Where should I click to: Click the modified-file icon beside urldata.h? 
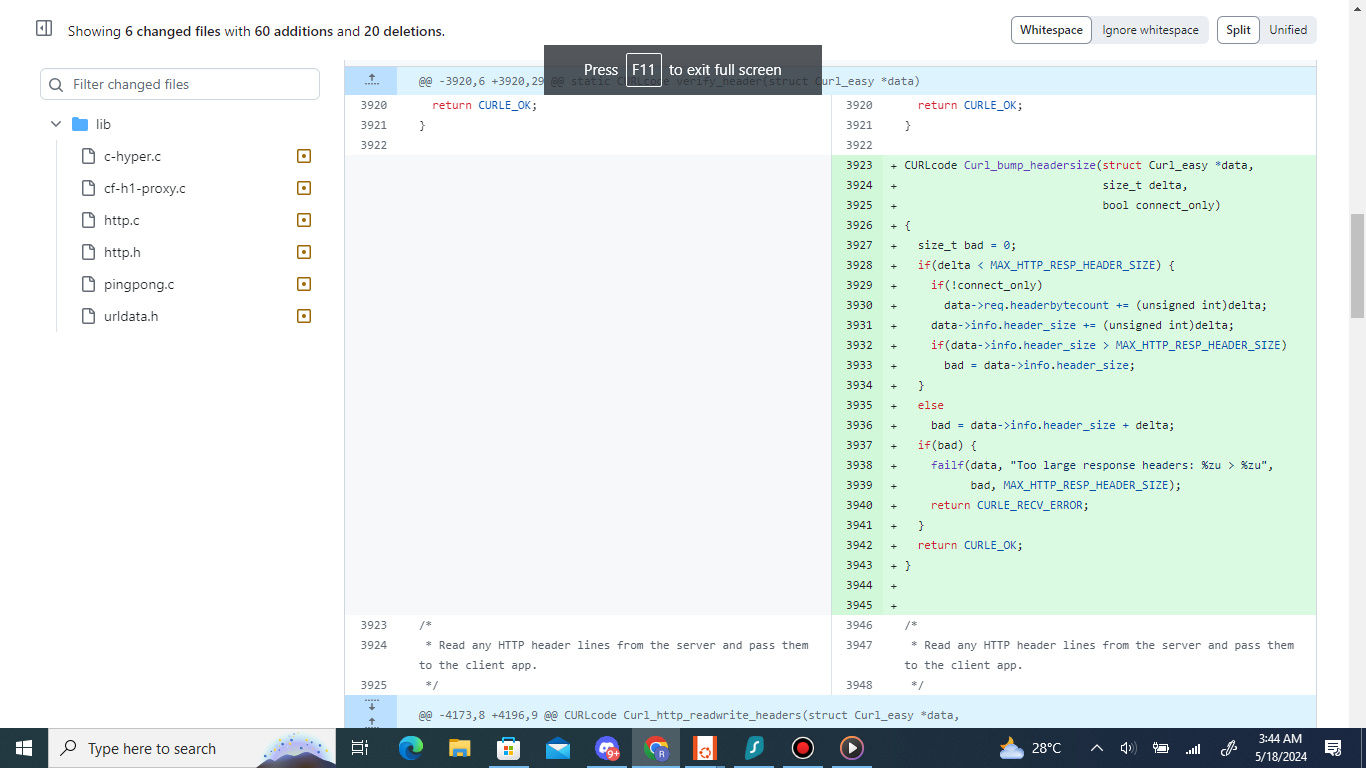(x=304, y=316)
